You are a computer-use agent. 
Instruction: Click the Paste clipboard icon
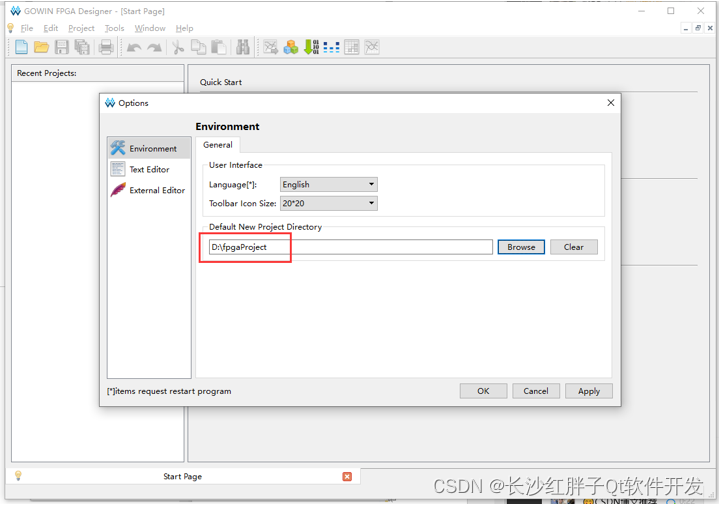tap(218, 47)
